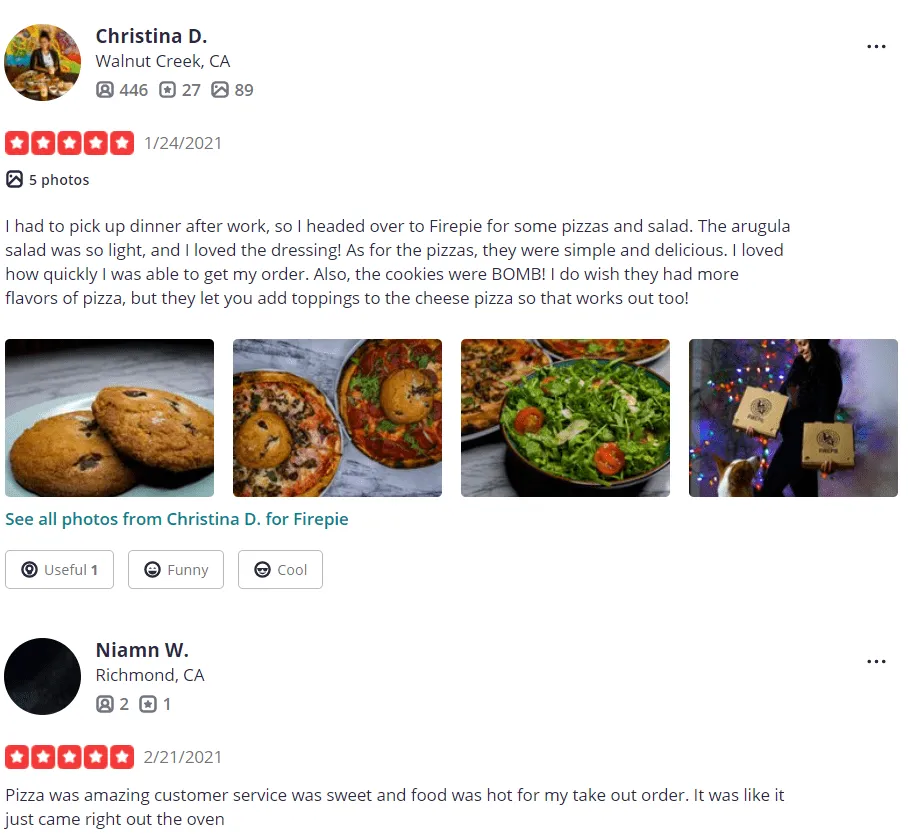This screenshot has width=908, height=834.
Task: Open the more options menu for Christina's review
Action: point(876,46)
